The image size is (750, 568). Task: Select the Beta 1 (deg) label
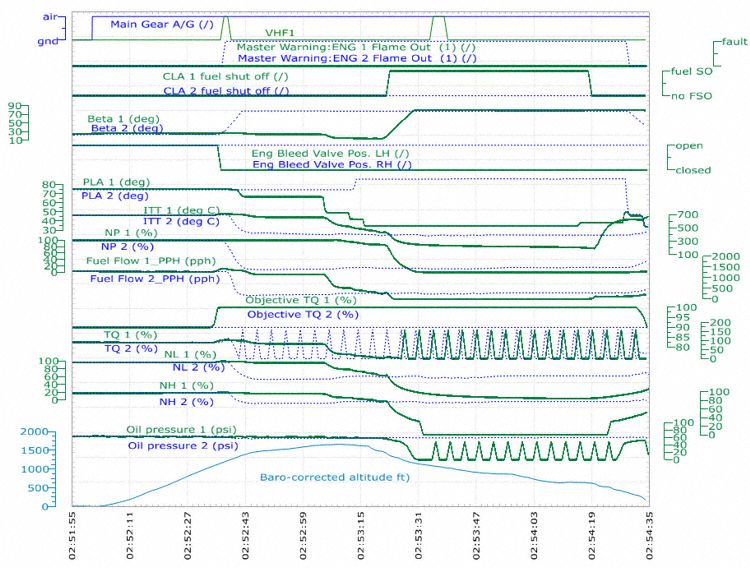pos(123,119)
